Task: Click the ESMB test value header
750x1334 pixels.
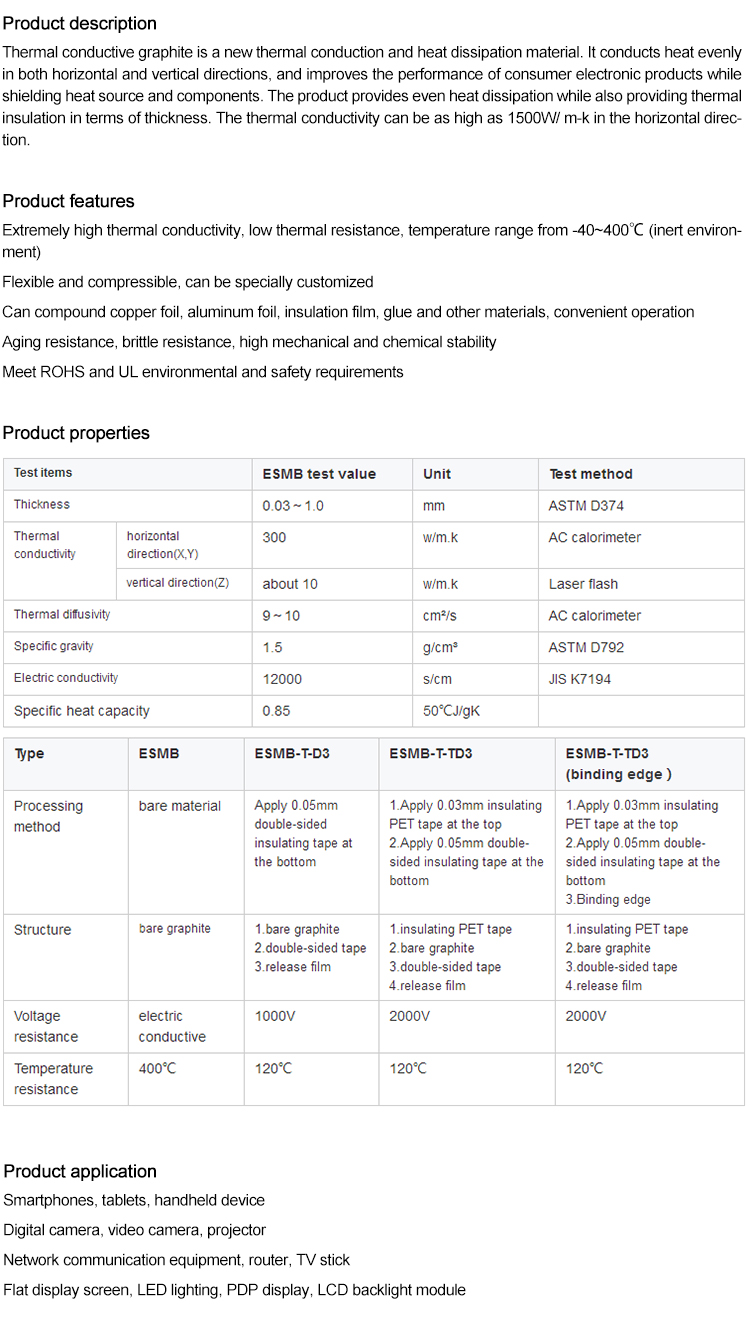Action: click(319, 474)
